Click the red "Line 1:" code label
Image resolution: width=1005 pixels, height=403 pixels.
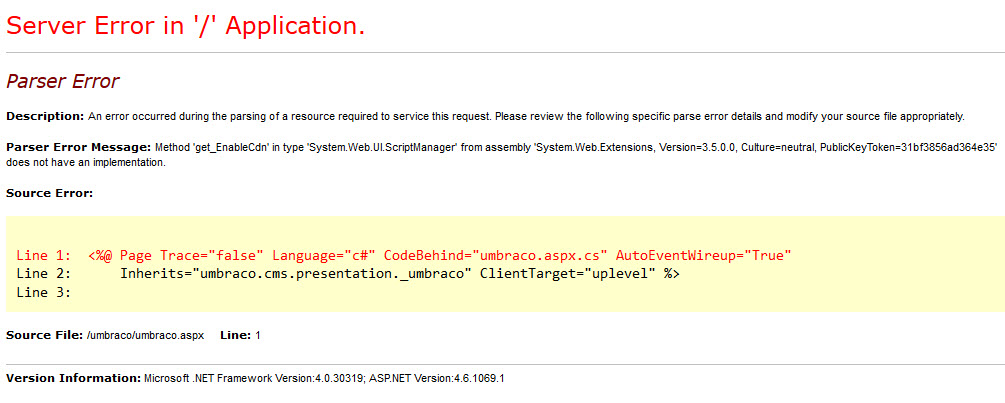44,256
